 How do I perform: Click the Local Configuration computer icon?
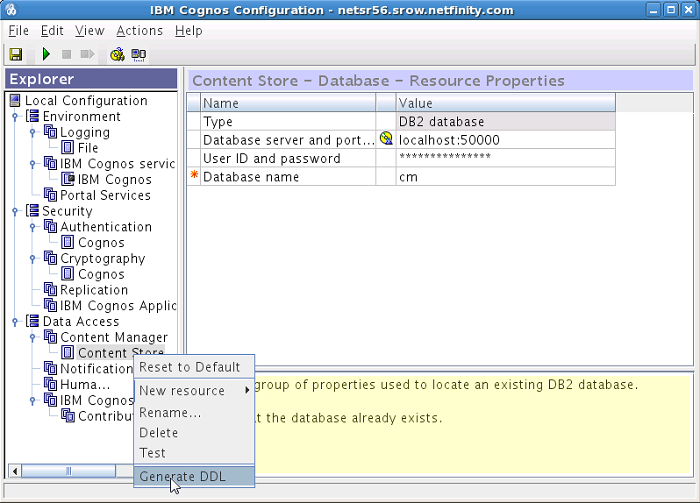tap(15, 100)
